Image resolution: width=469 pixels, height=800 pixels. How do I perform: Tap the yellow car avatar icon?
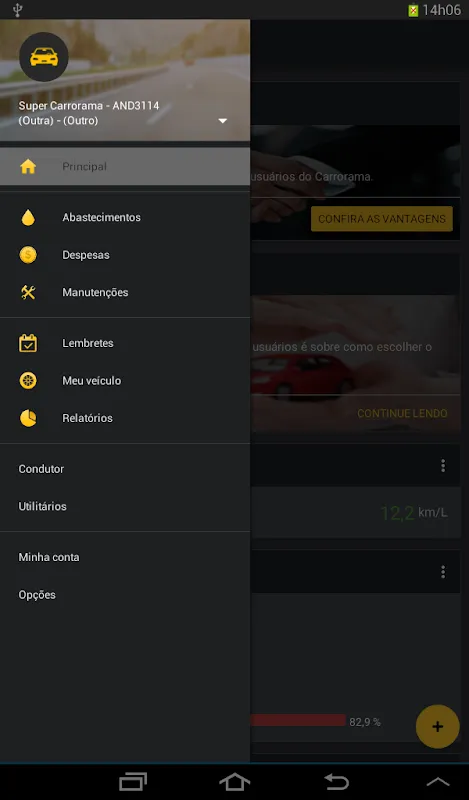pyautogui.click(x=43, y=57)
